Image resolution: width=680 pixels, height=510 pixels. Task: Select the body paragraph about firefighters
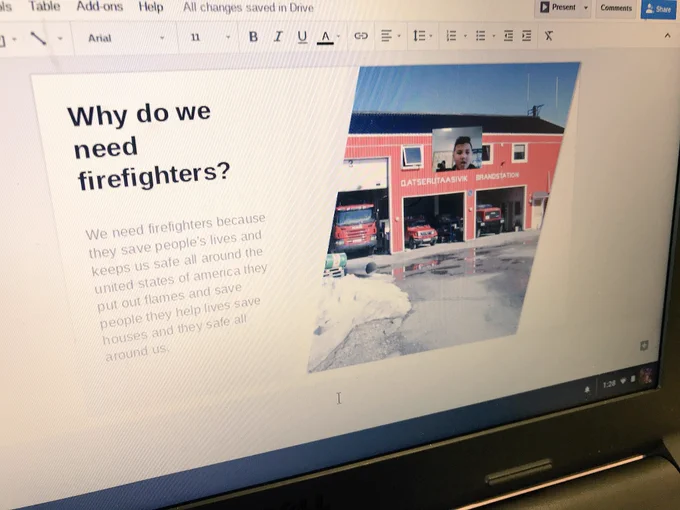tap(177, 287)
